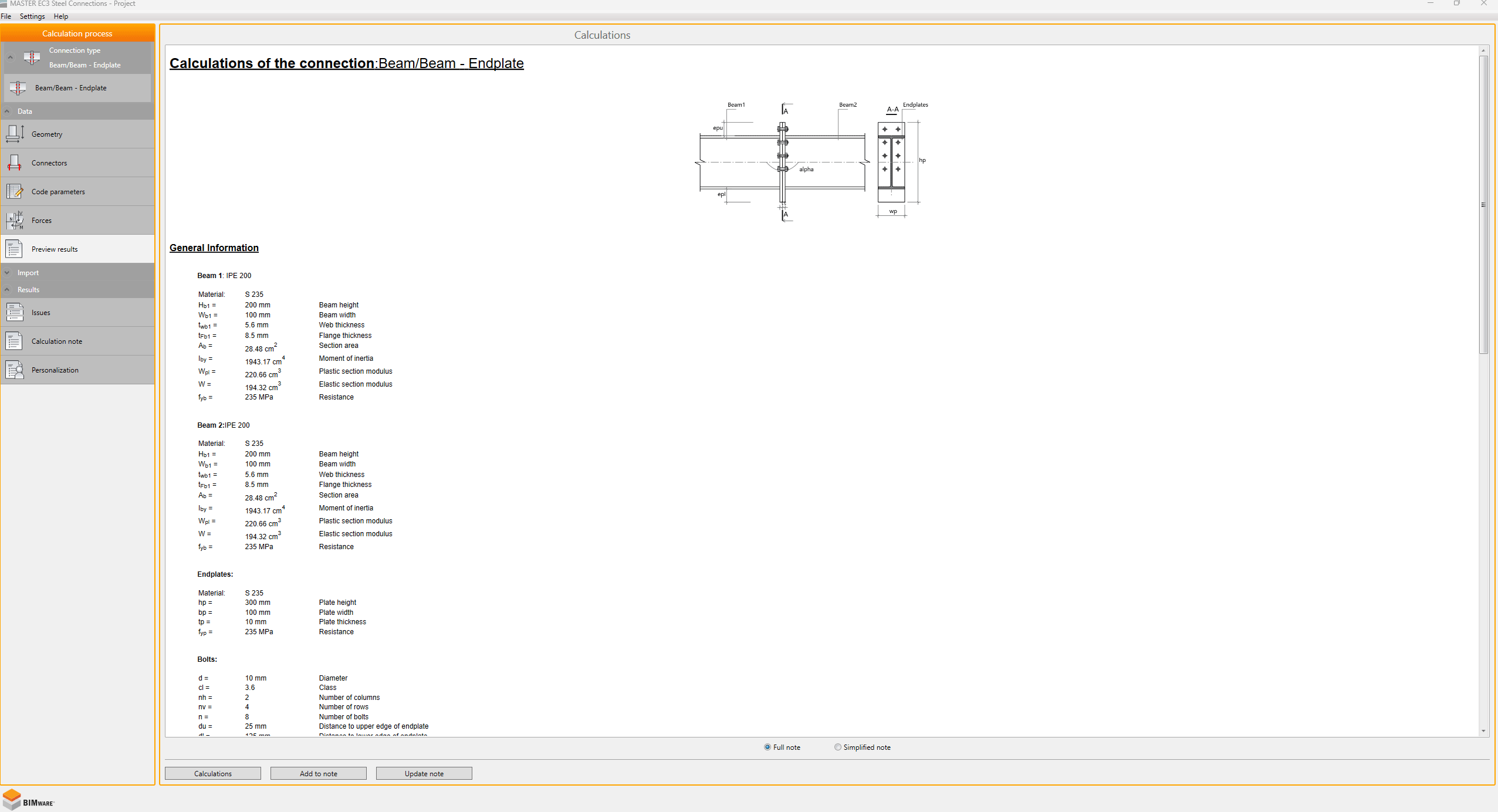Click the 300 mm plate height value
Viewport: 1498px width, 812px height.
(x=258, y=603)
